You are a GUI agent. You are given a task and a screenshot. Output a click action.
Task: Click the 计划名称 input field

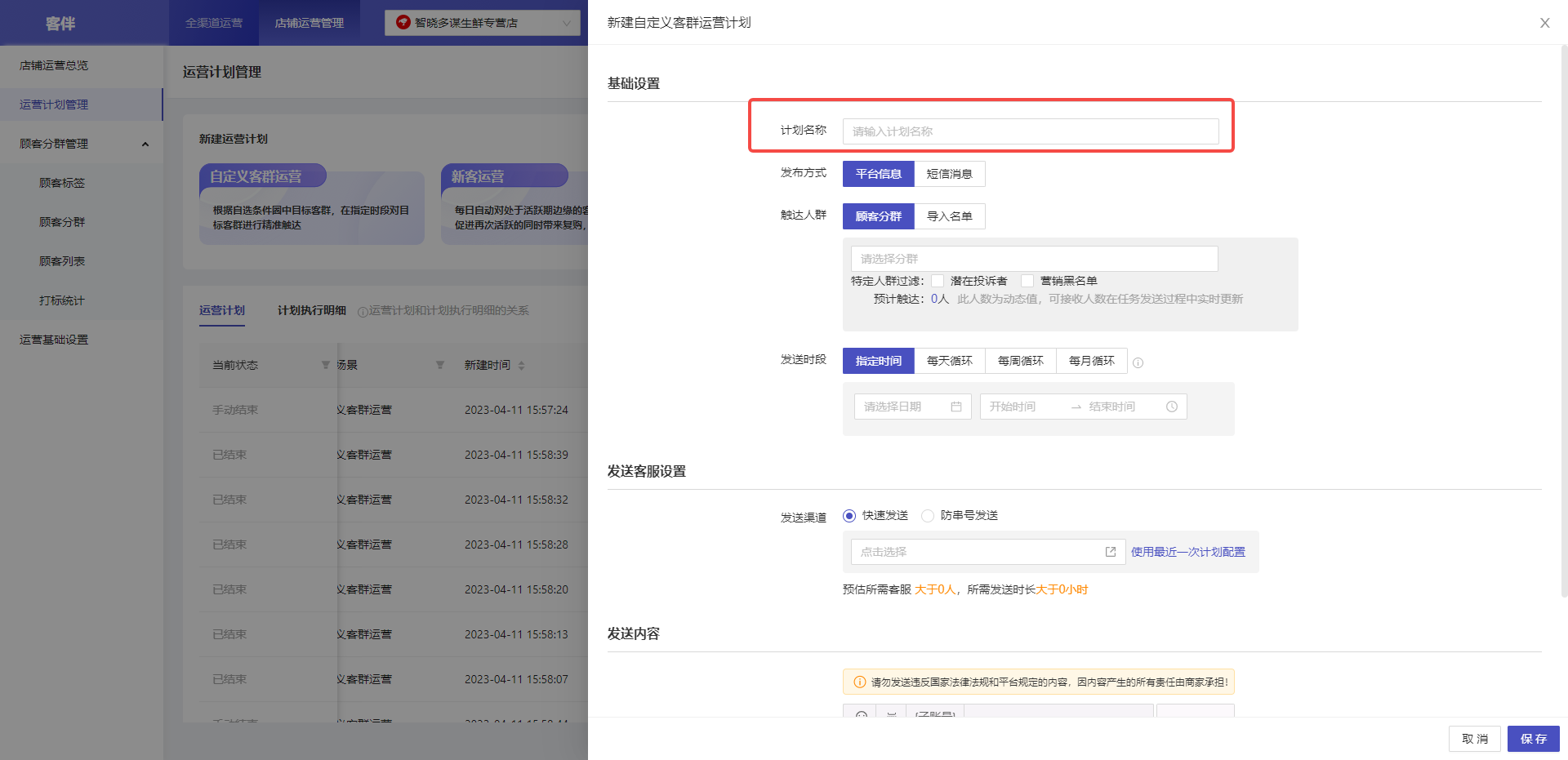pos(1031,131)
